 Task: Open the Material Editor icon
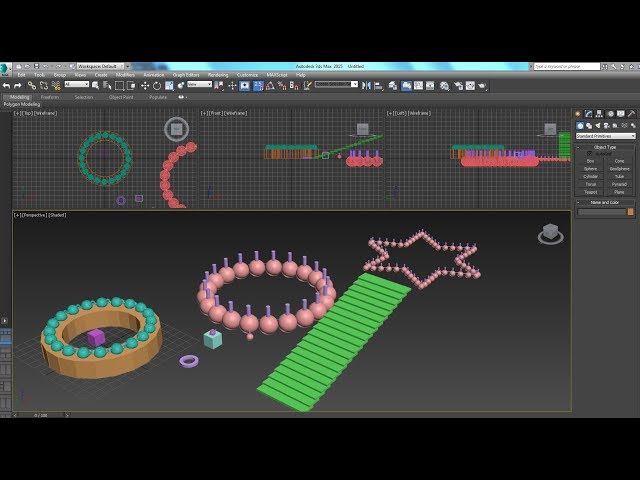pos(444,86)
